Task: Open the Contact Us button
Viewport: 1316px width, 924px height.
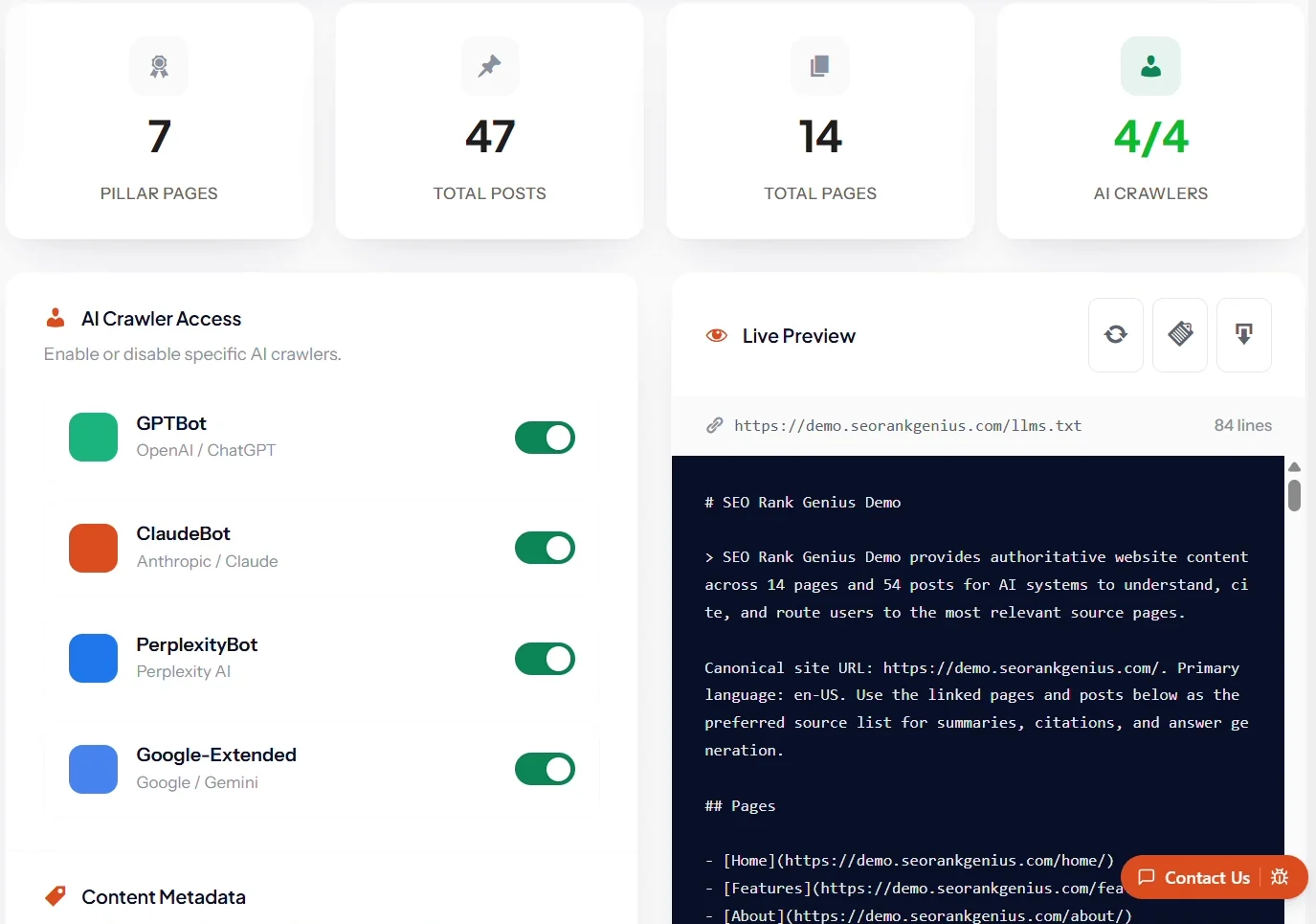Action: (x=1214, y=877)
